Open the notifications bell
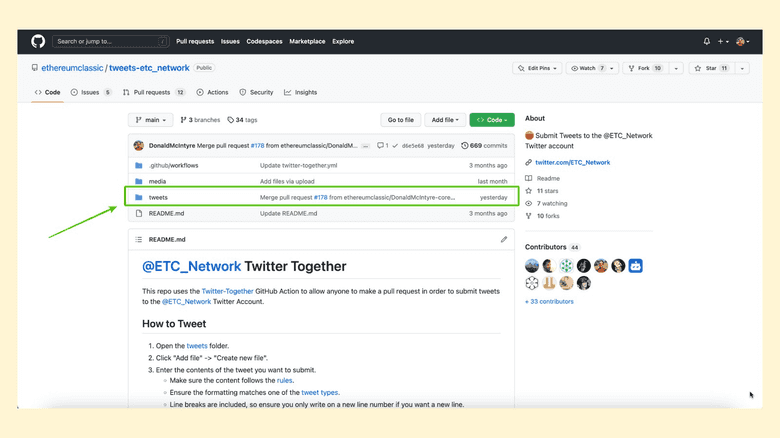 [706, 41]
